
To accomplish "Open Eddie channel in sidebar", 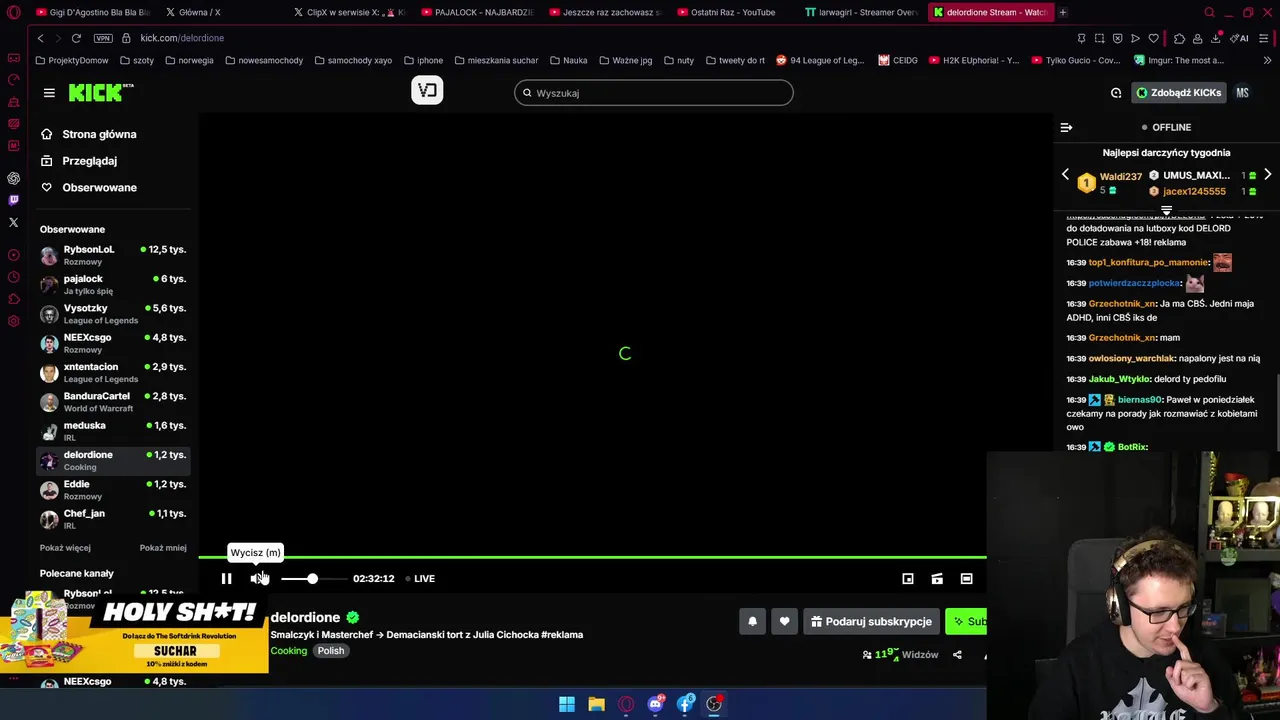I will (113, 490).
